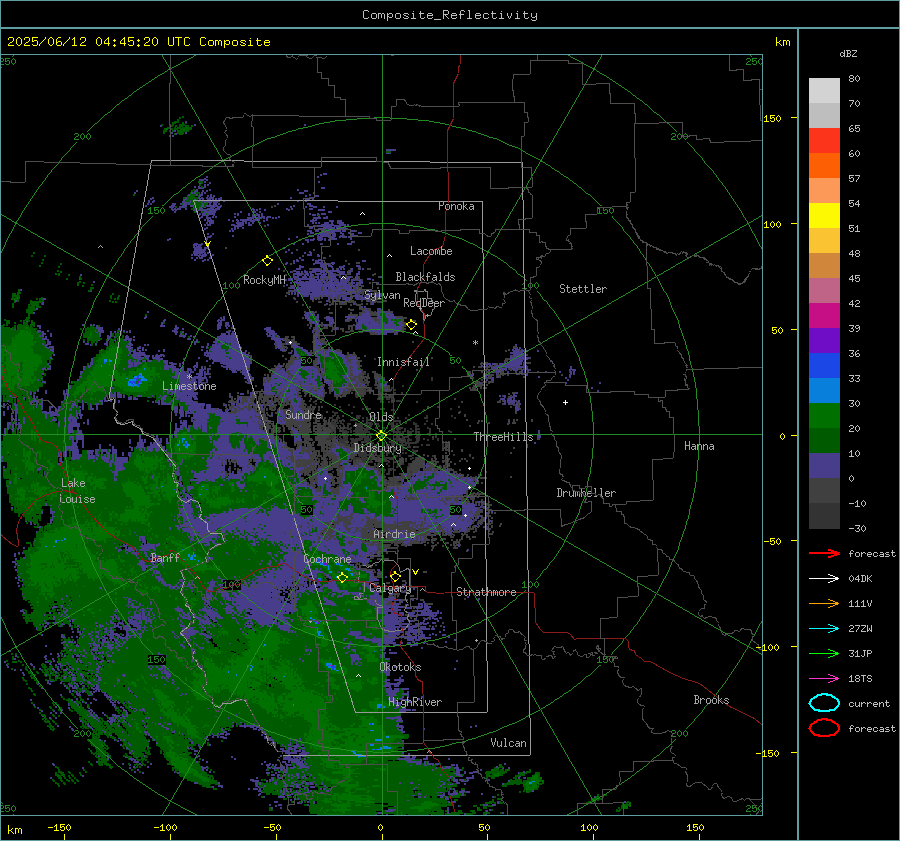
Task: Select the red 60-65 dBZ swatch
Action: tap(824, 141)
